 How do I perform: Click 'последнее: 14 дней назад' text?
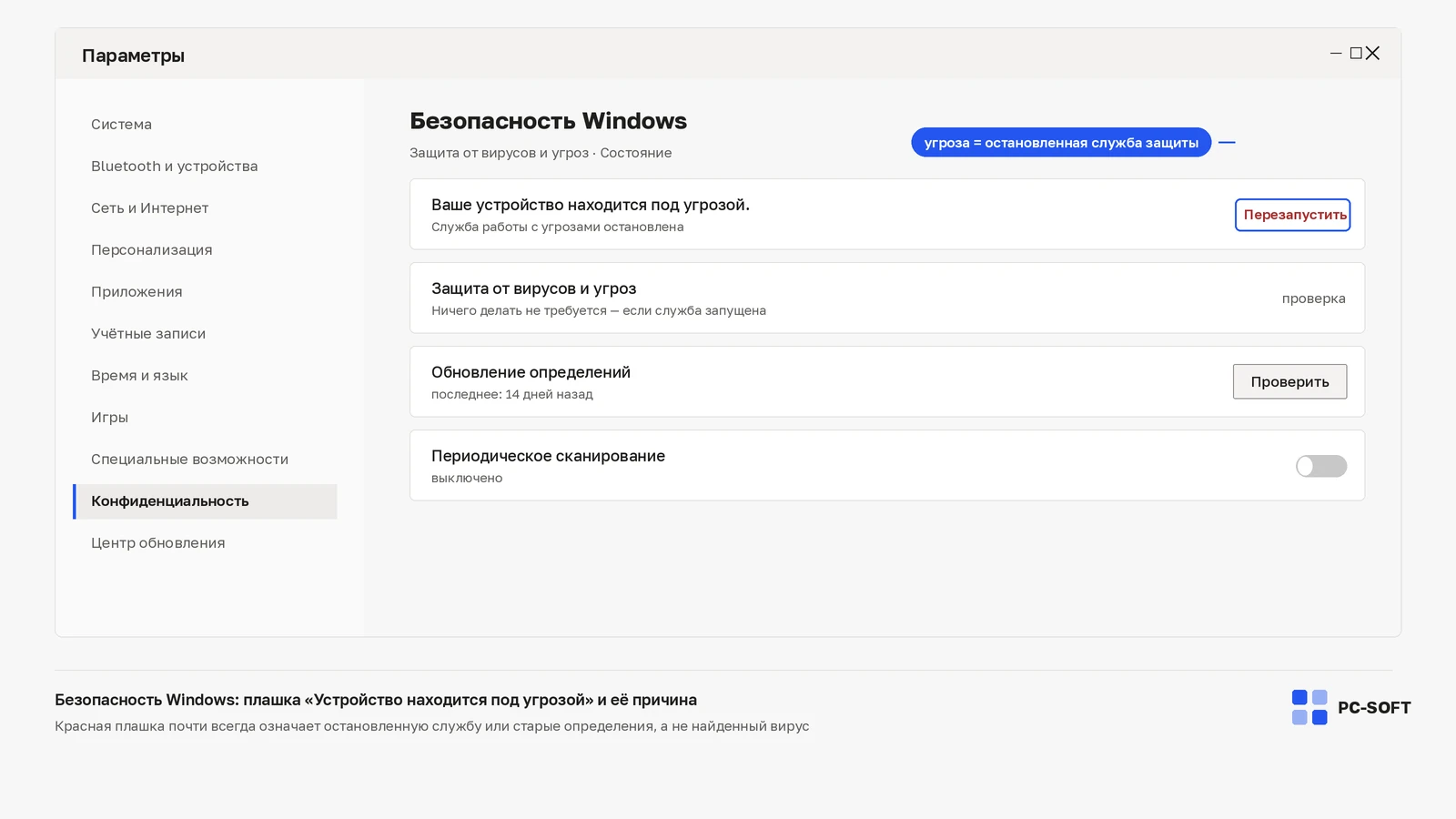(x=512, y=394)
